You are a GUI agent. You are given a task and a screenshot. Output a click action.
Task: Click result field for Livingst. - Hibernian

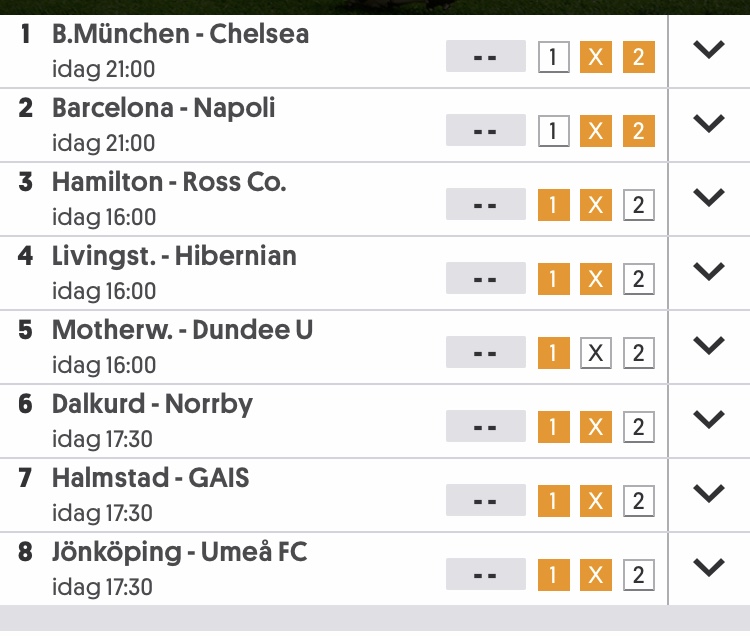click(x=485, y=278)
